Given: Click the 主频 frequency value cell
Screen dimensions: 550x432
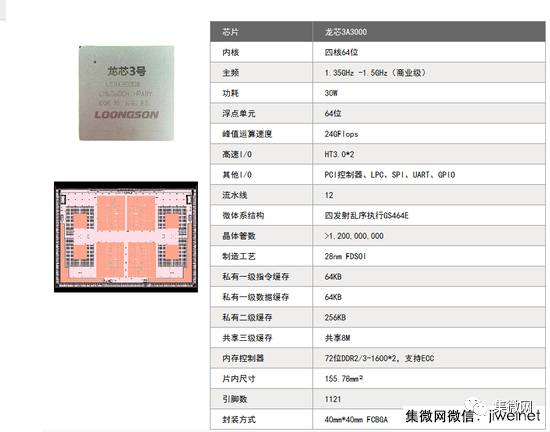Looking at the screenshot, I should point(429,73).
